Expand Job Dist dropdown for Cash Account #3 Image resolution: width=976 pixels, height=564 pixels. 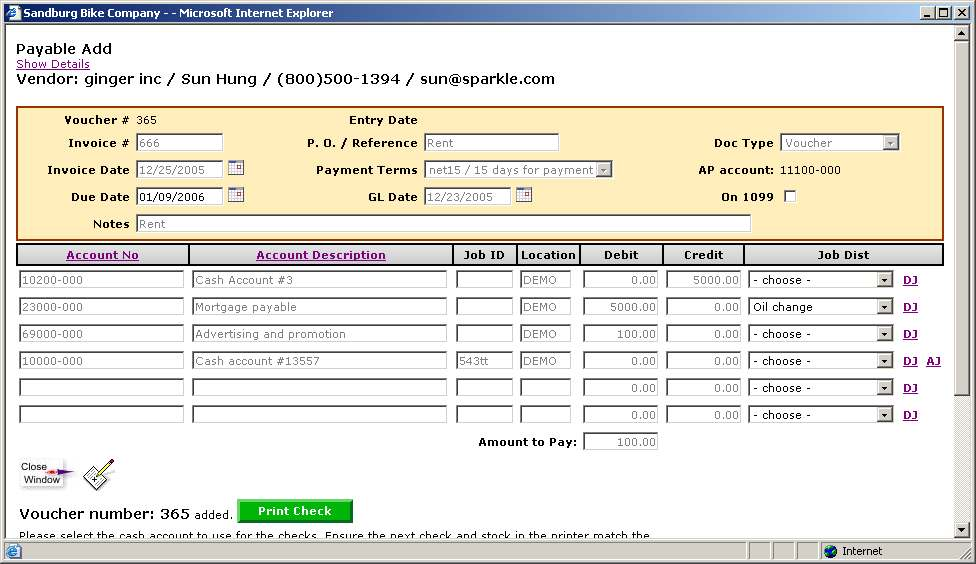pyautogui.click(x=884, y=280)
